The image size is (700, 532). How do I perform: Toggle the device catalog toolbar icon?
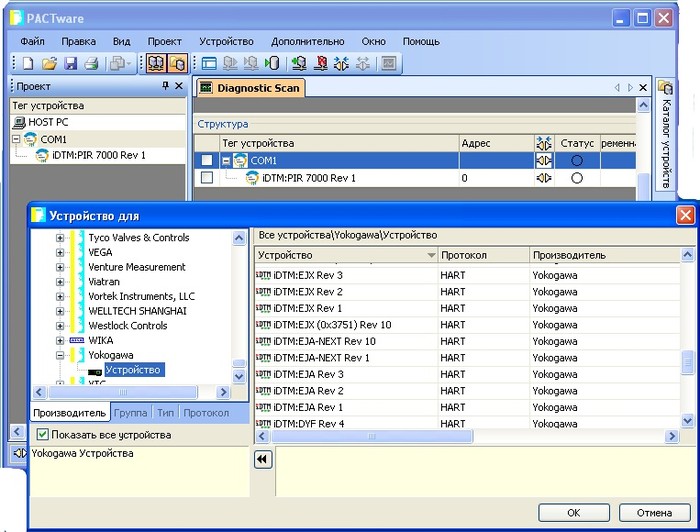(177, 63)
